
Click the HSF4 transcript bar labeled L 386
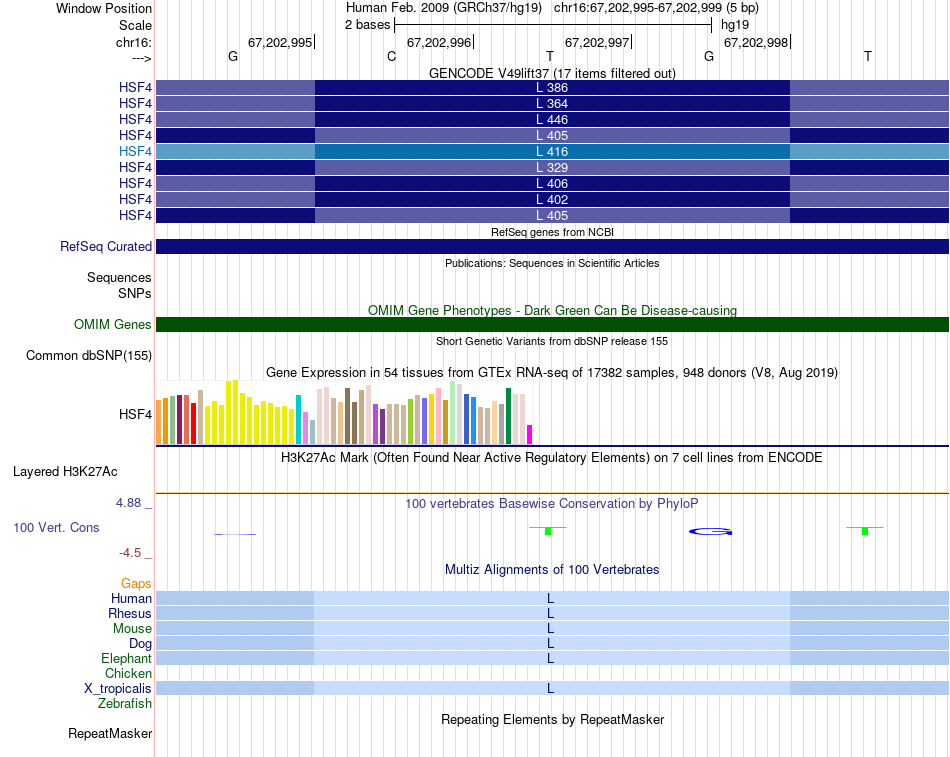point(552,87)
